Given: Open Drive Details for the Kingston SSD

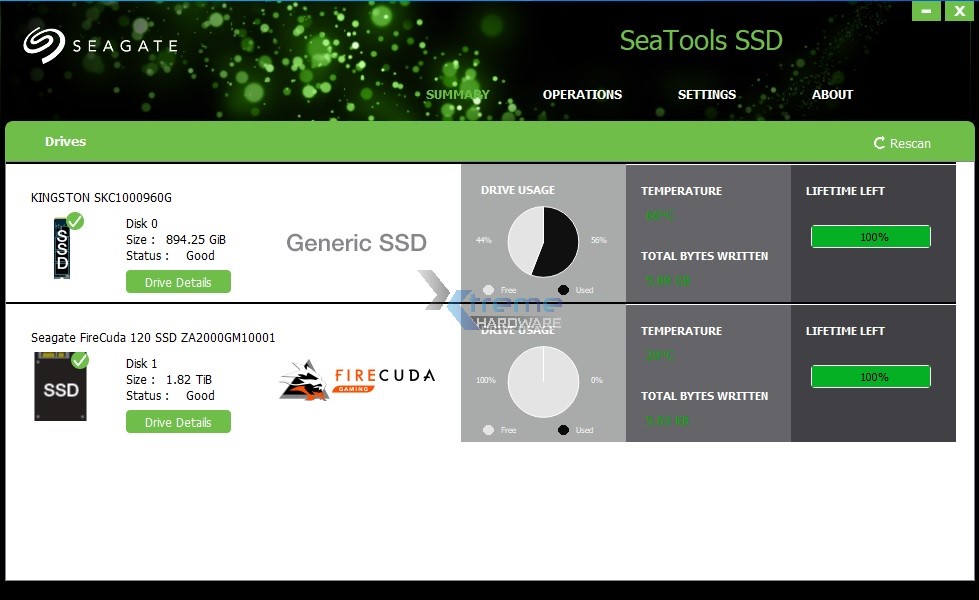Looking at the screenshot, I should tap(178, 281).
